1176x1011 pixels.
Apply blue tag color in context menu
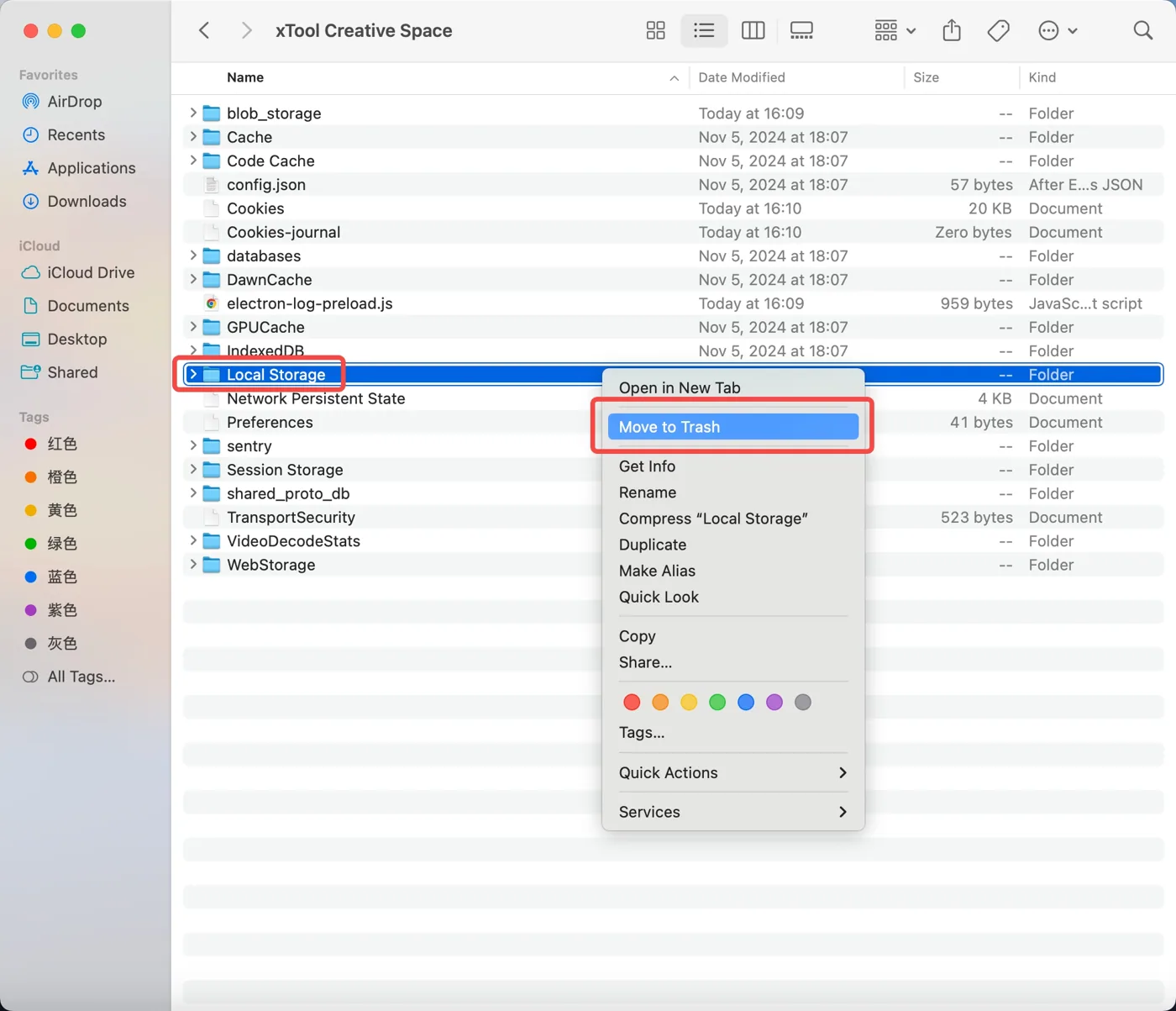(x=746, y=702)
